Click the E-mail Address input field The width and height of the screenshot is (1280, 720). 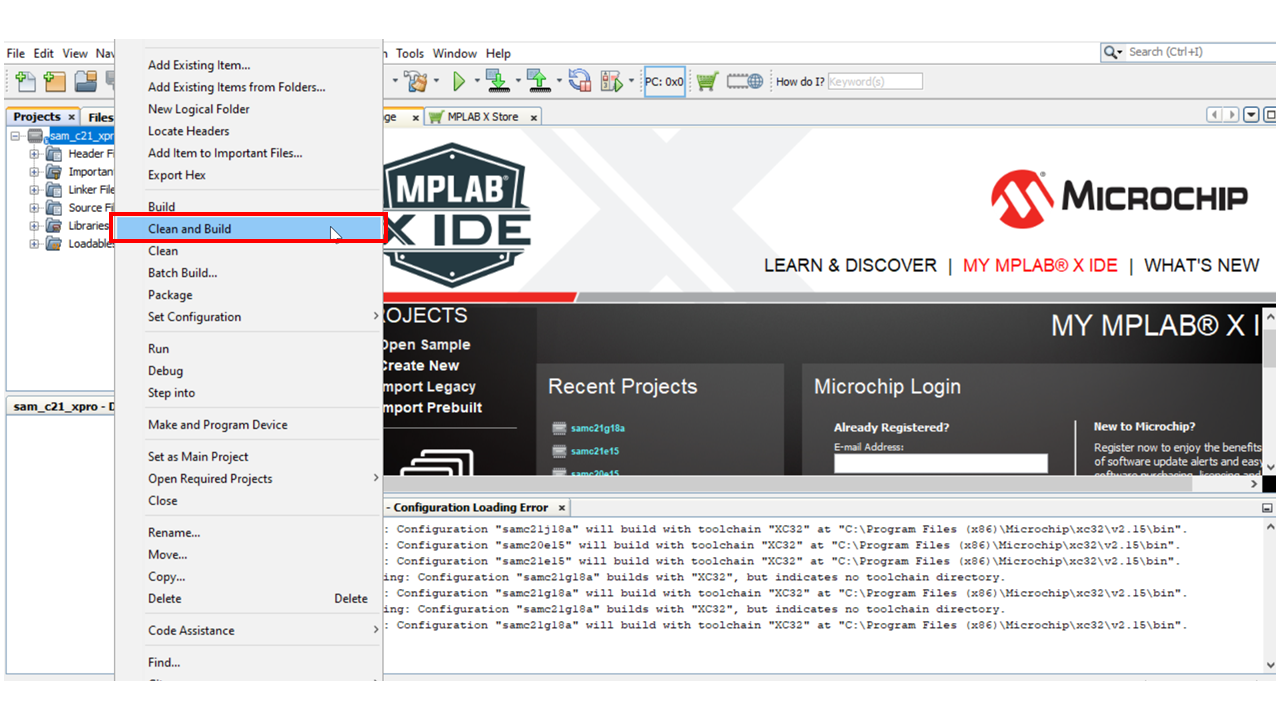tap(940, 463)
